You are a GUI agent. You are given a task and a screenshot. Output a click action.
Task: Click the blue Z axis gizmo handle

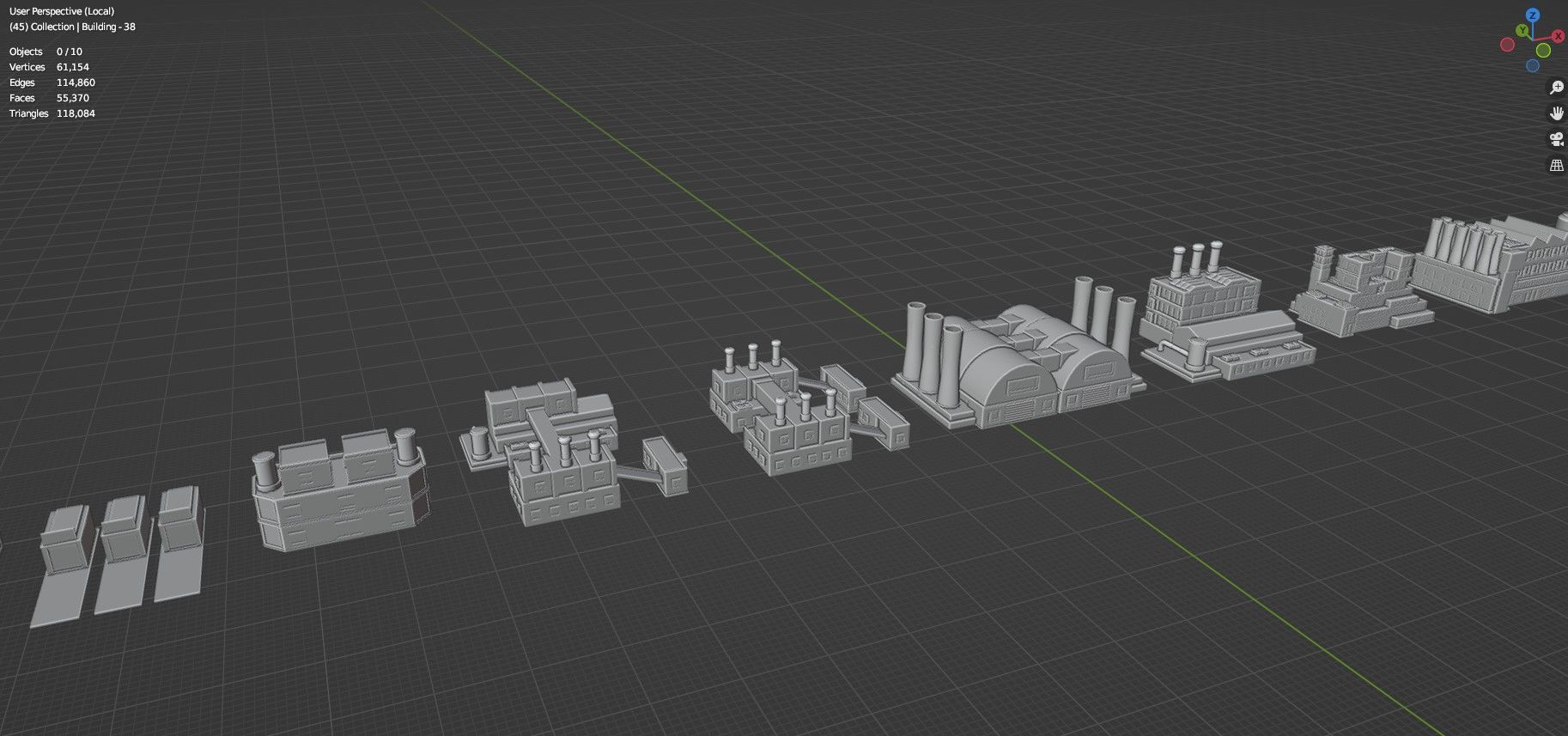[1533, 15]
